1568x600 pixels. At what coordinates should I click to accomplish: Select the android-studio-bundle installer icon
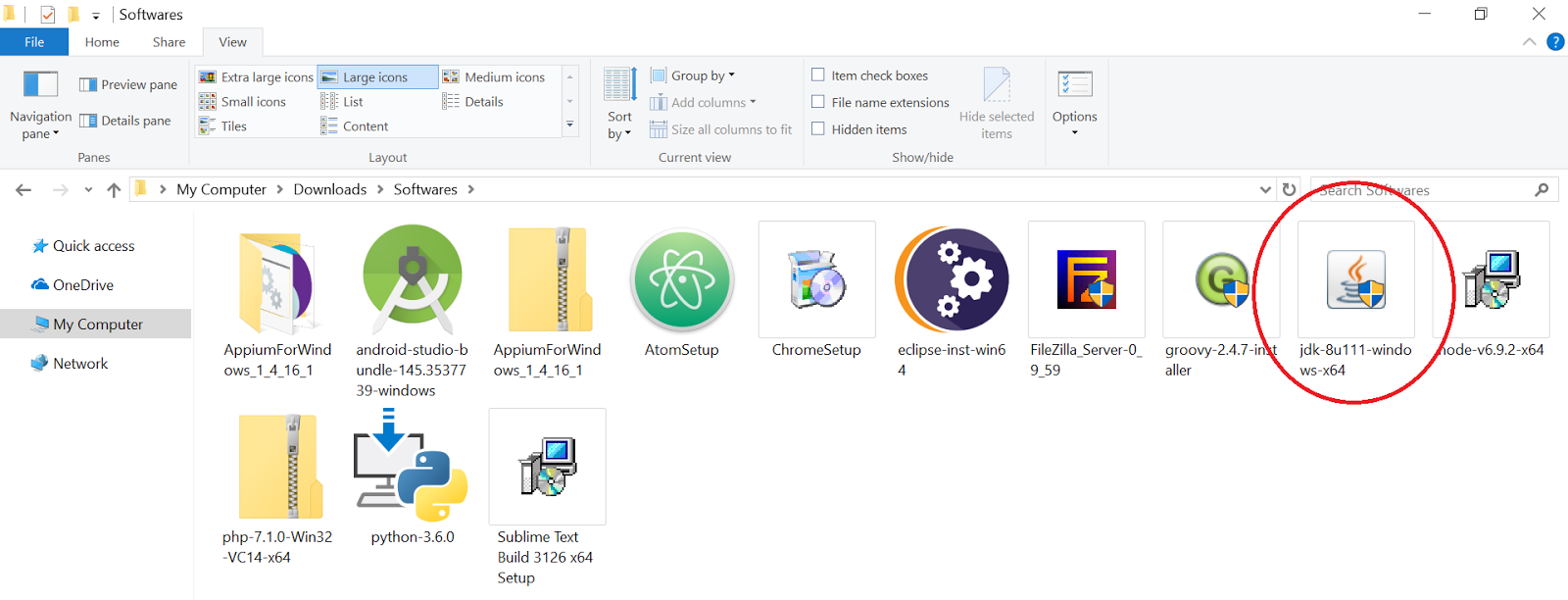[413, 278]
